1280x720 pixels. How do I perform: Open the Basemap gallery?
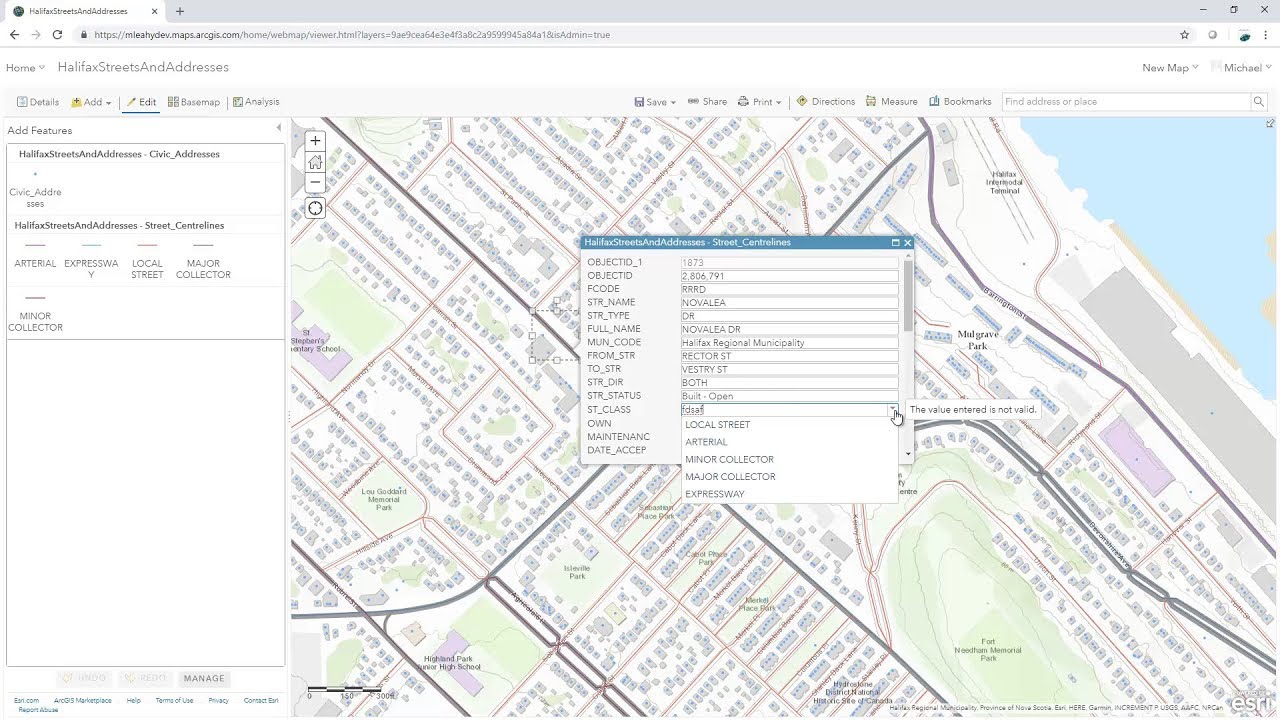[194, 102]
